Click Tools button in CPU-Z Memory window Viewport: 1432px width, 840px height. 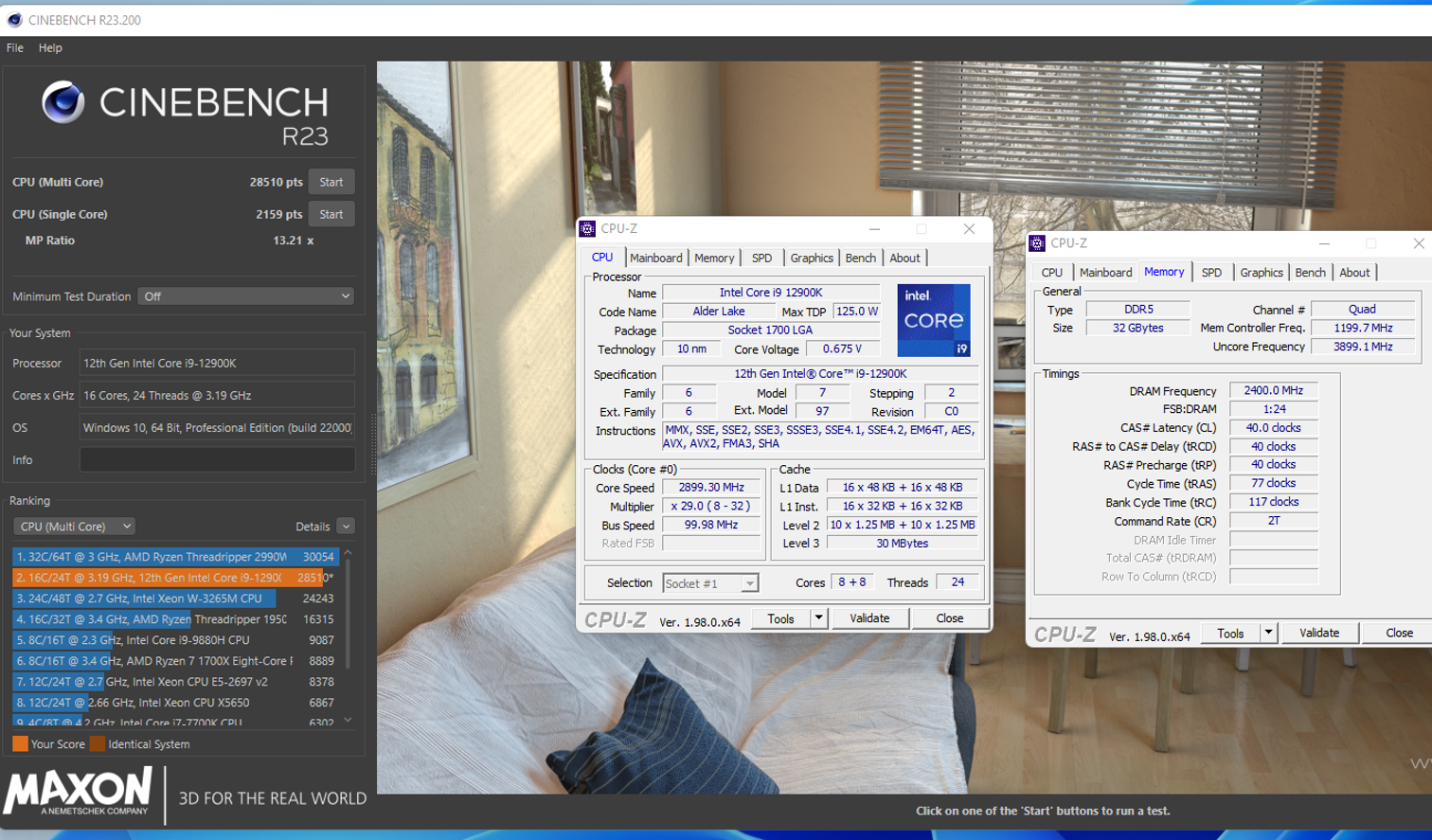(1231, 634)
